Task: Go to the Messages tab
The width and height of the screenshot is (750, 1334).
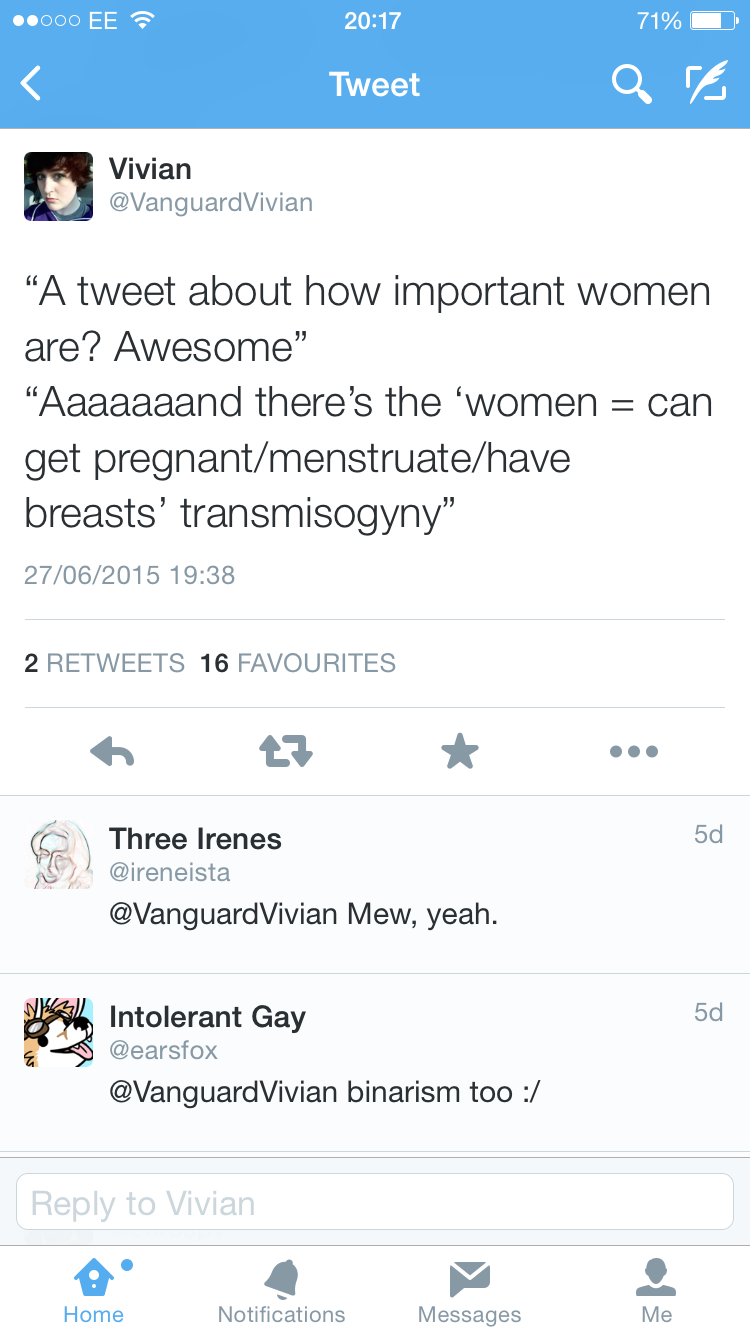Action: pos(469,1290)
